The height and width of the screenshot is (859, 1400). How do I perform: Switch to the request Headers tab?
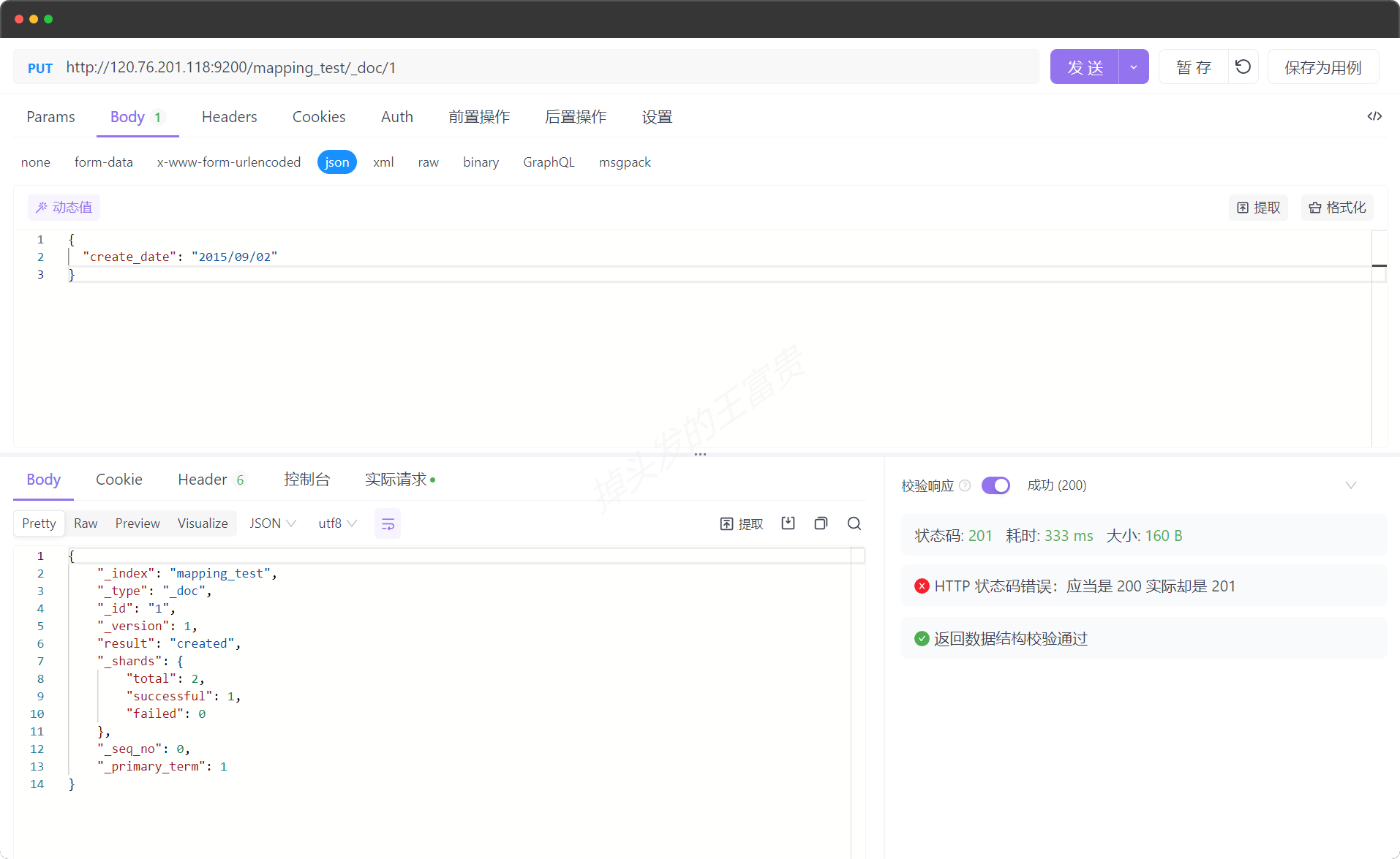pos(230,117)
